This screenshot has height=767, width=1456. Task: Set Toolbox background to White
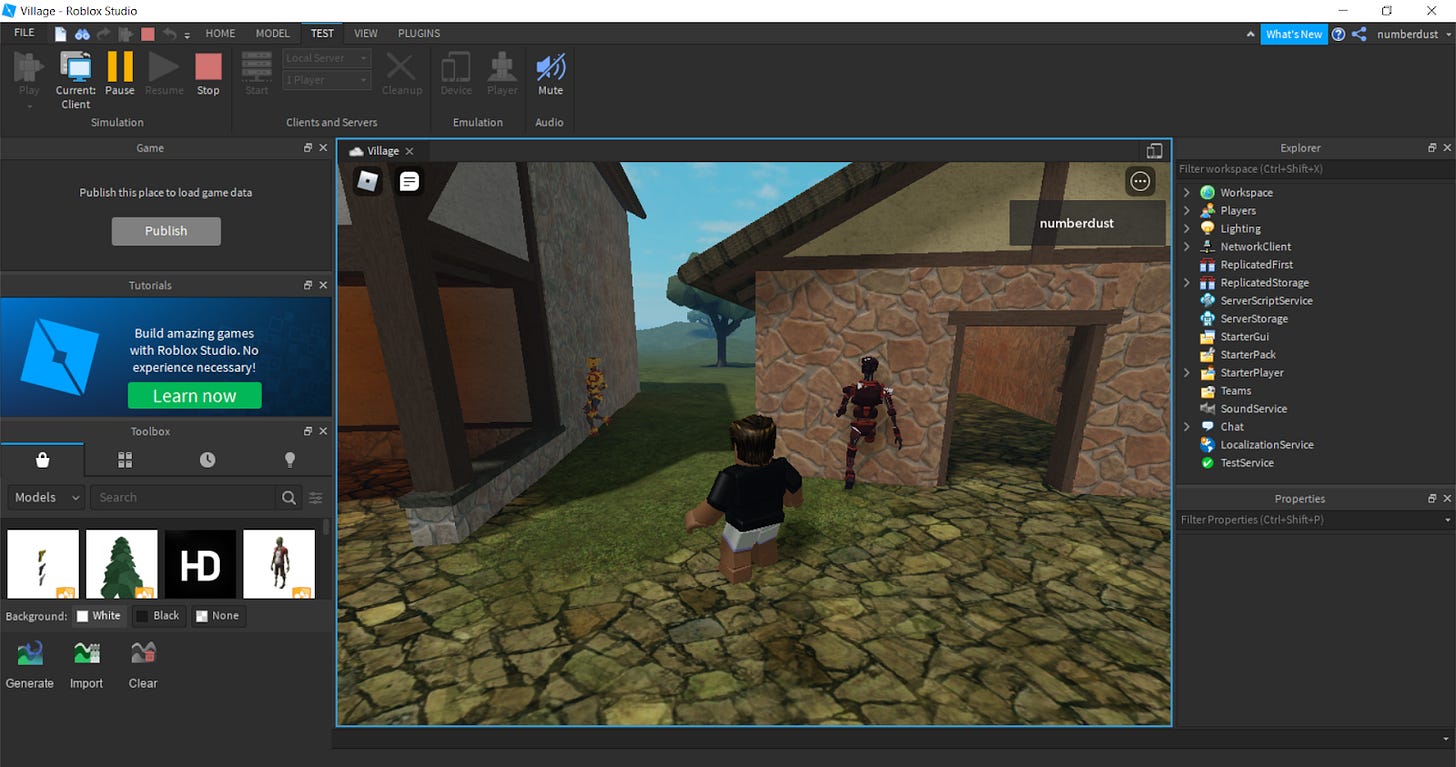99,616
